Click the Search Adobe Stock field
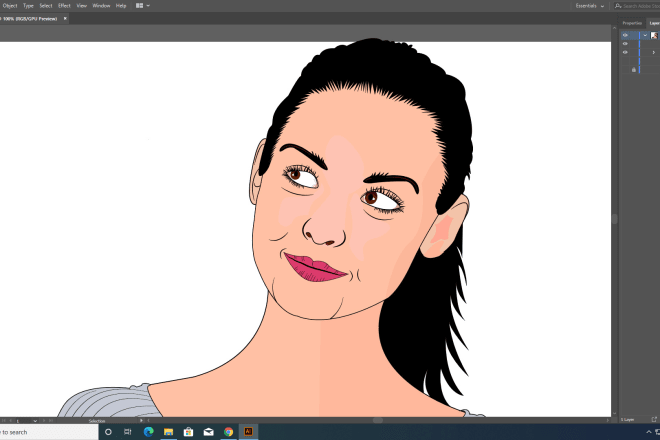This screenshot has height=440, width=660. [x=638, y=6]
